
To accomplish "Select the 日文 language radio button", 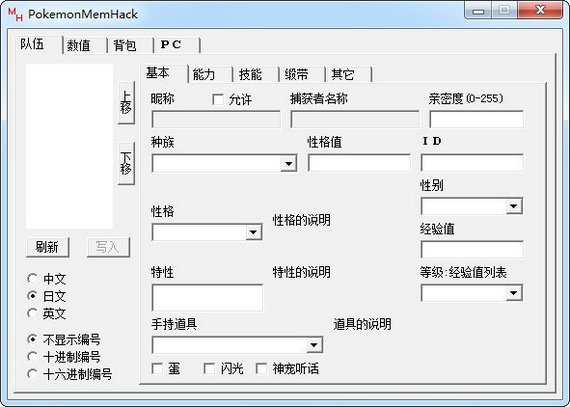I will point(47,296).
